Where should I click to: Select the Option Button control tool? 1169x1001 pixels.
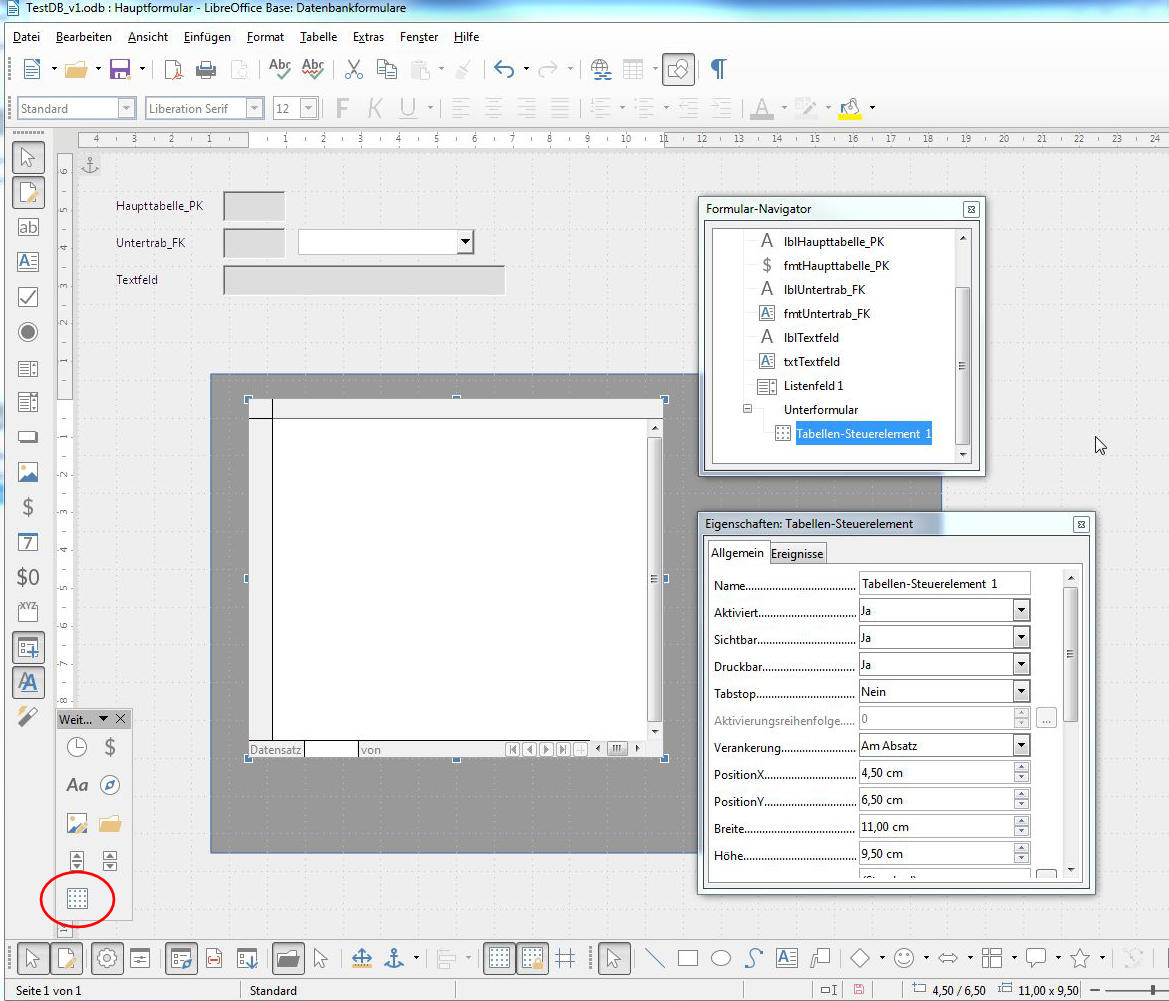[28, 332]
